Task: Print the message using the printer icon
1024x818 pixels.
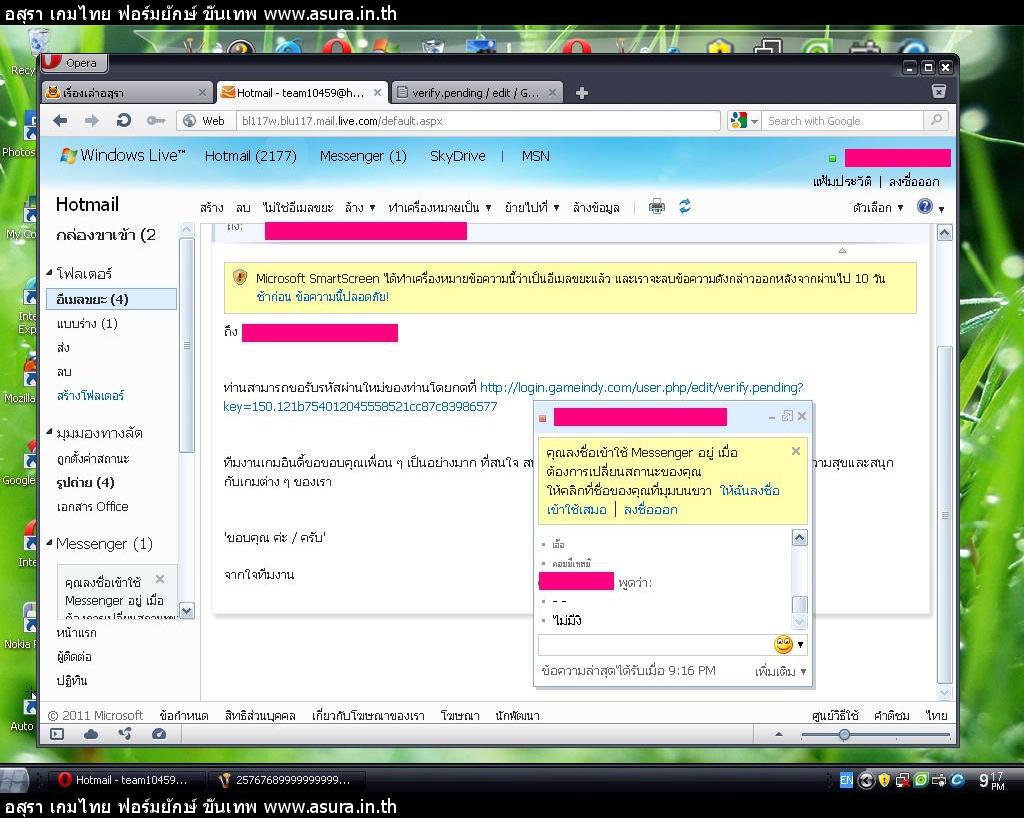Action: 657,207
